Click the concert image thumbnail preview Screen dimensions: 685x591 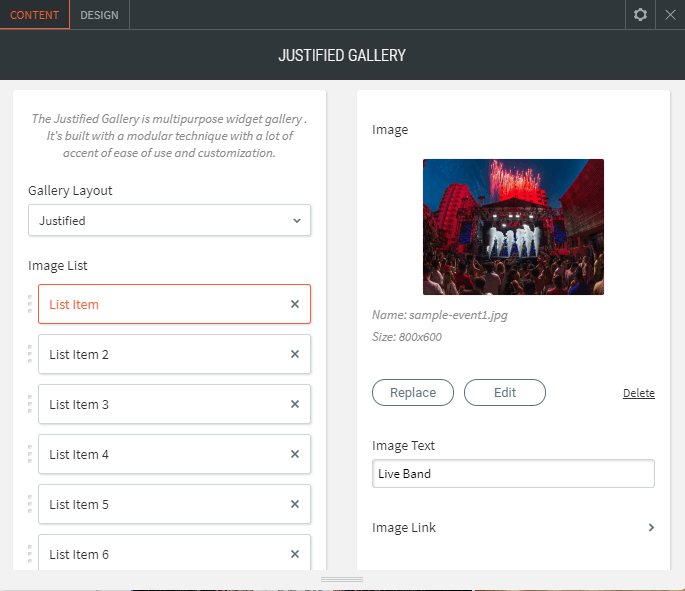(x=513, y=227)
